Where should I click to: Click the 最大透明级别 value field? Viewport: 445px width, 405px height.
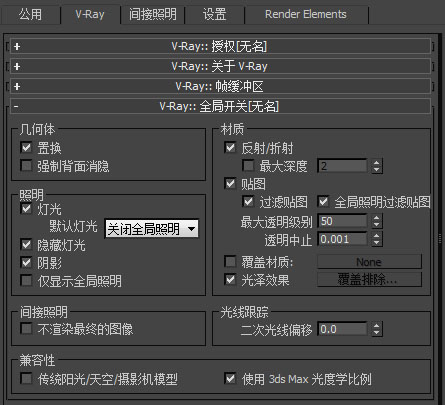342,221
